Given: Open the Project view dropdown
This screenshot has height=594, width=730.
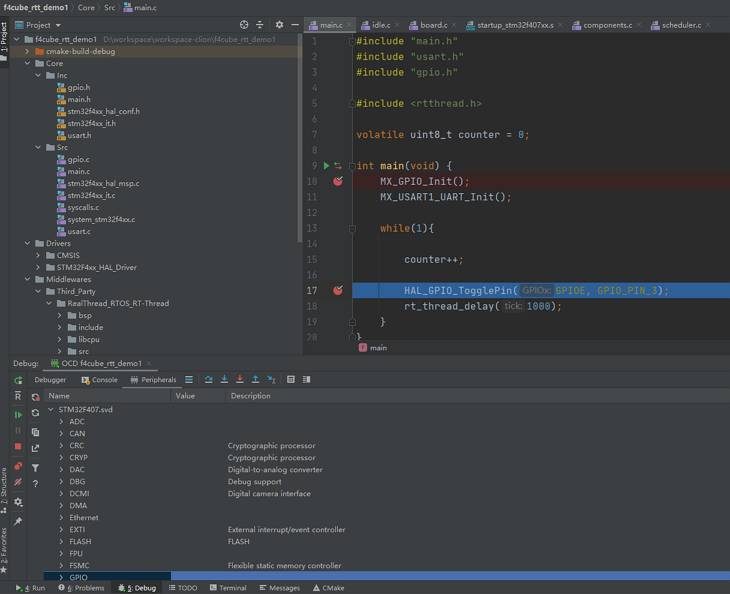Looking at the screenshot, I should pyautogui.click(x=38, y=25).
